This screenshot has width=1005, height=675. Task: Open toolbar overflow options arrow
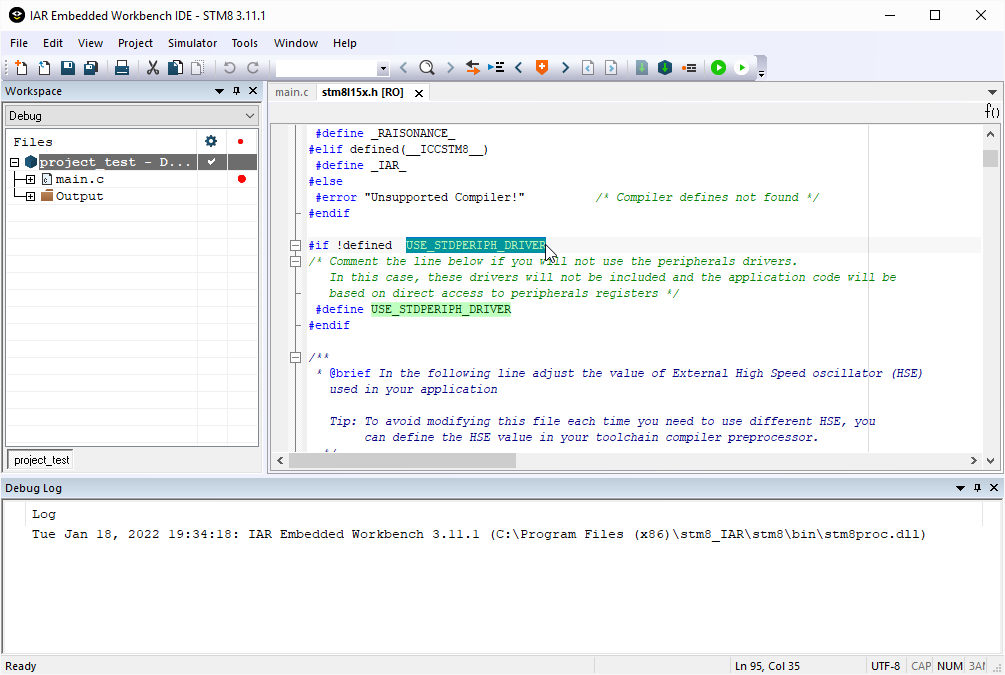[761, 74]
